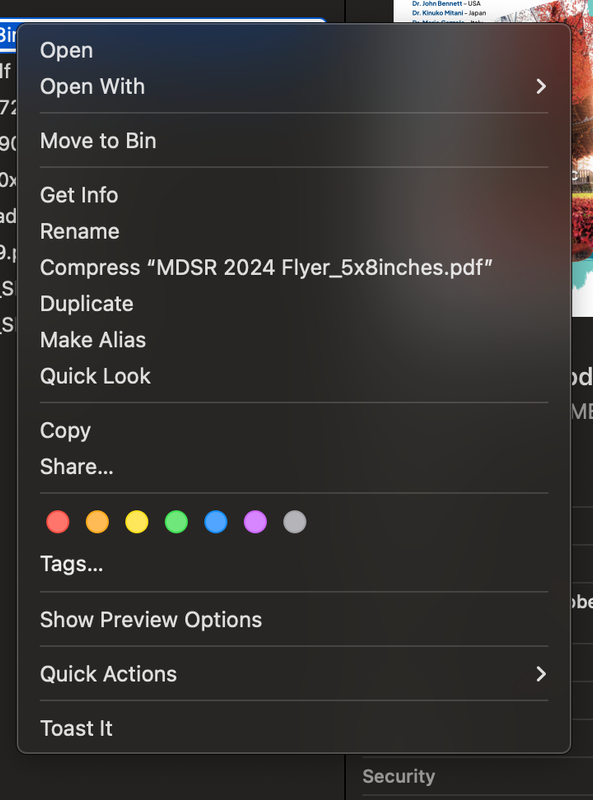This screenshot has height=800, width=593.
Task: Tag the PDF with the green label
Action: pos(176,521)
